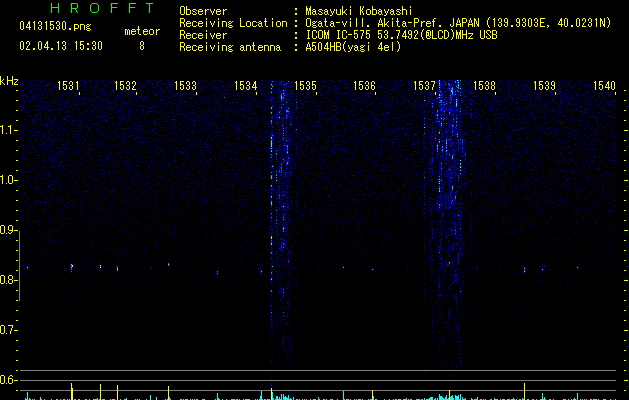
Task: Click the meteor label
Action: coord(142,31)
